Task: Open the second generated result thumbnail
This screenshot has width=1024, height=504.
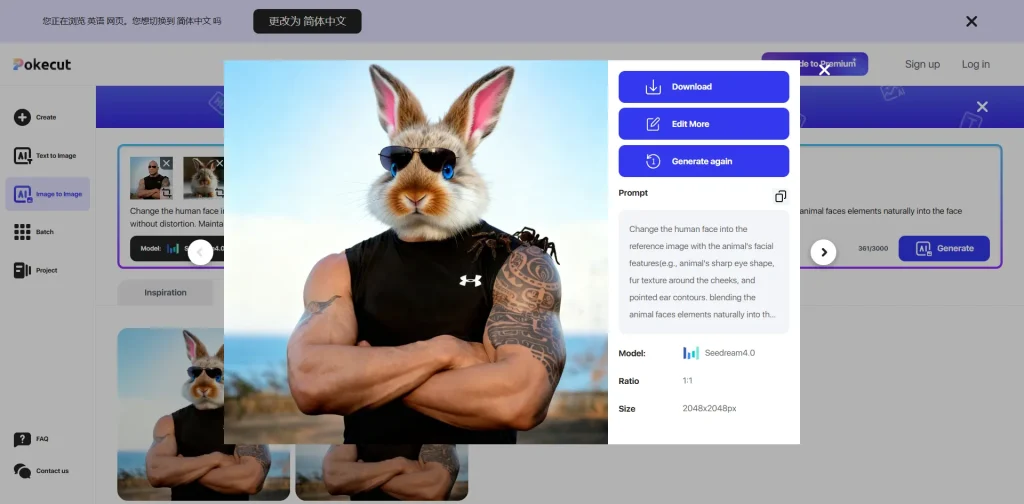Action: click(x=381, y=472)
